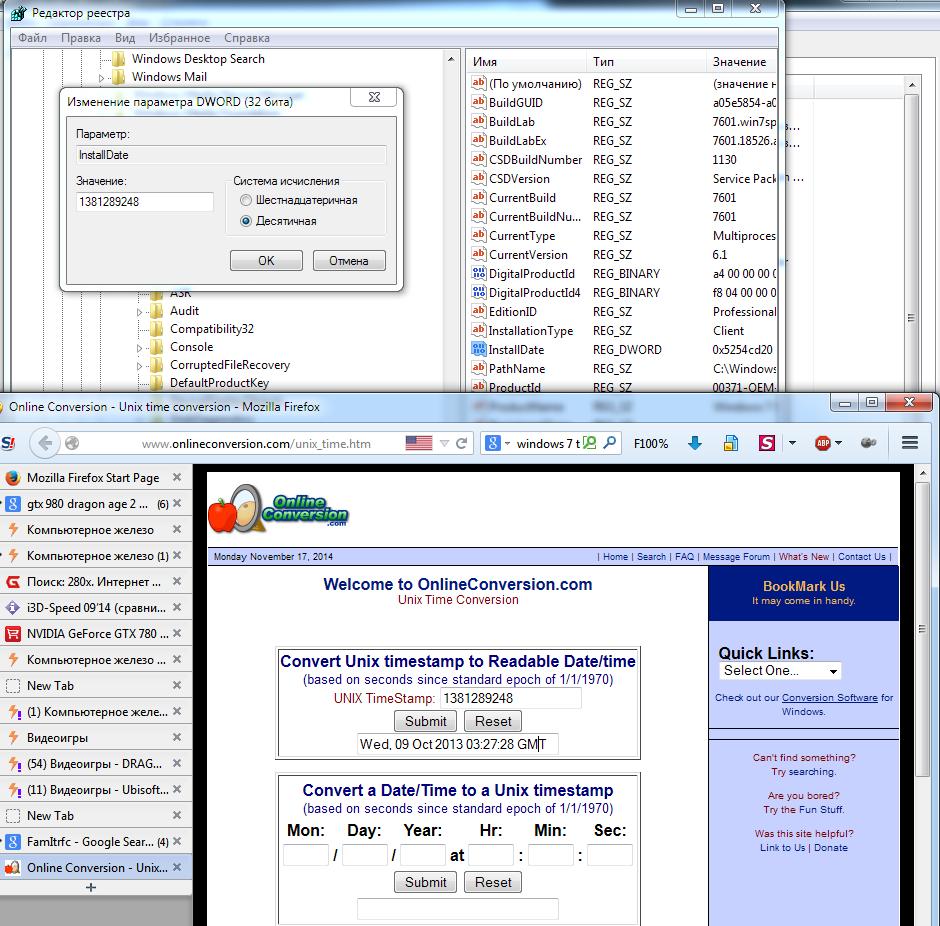Open the FAQ link

(684, 556)
